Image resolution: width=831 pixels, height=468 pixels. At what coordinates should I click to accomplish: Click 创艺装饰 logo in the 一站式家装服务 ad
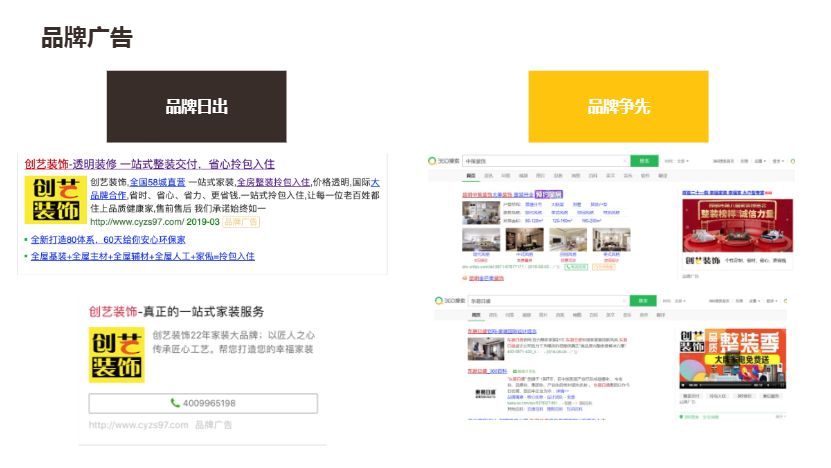point(117,355)
